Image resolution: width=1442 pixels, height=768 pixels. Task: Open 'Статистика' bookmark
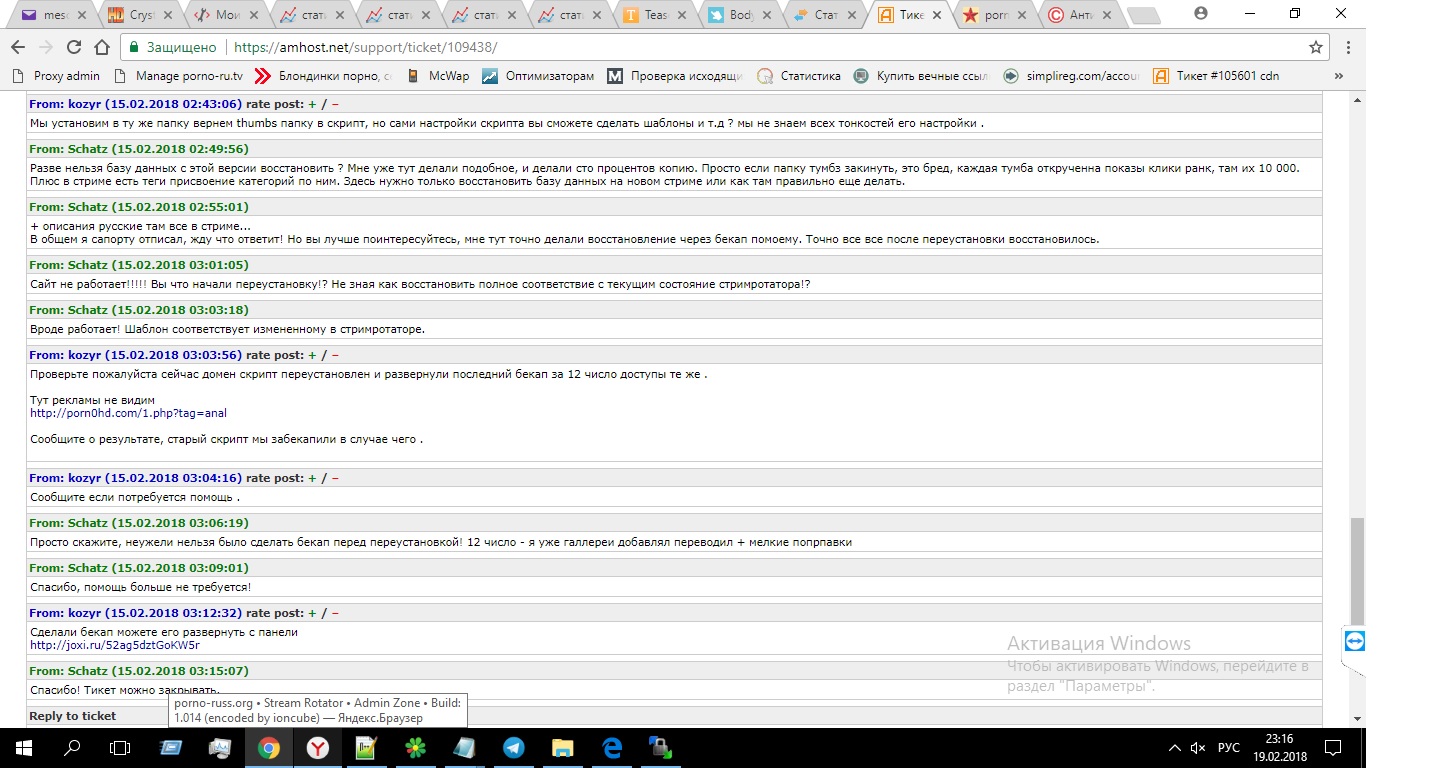(x=799, y=75)
